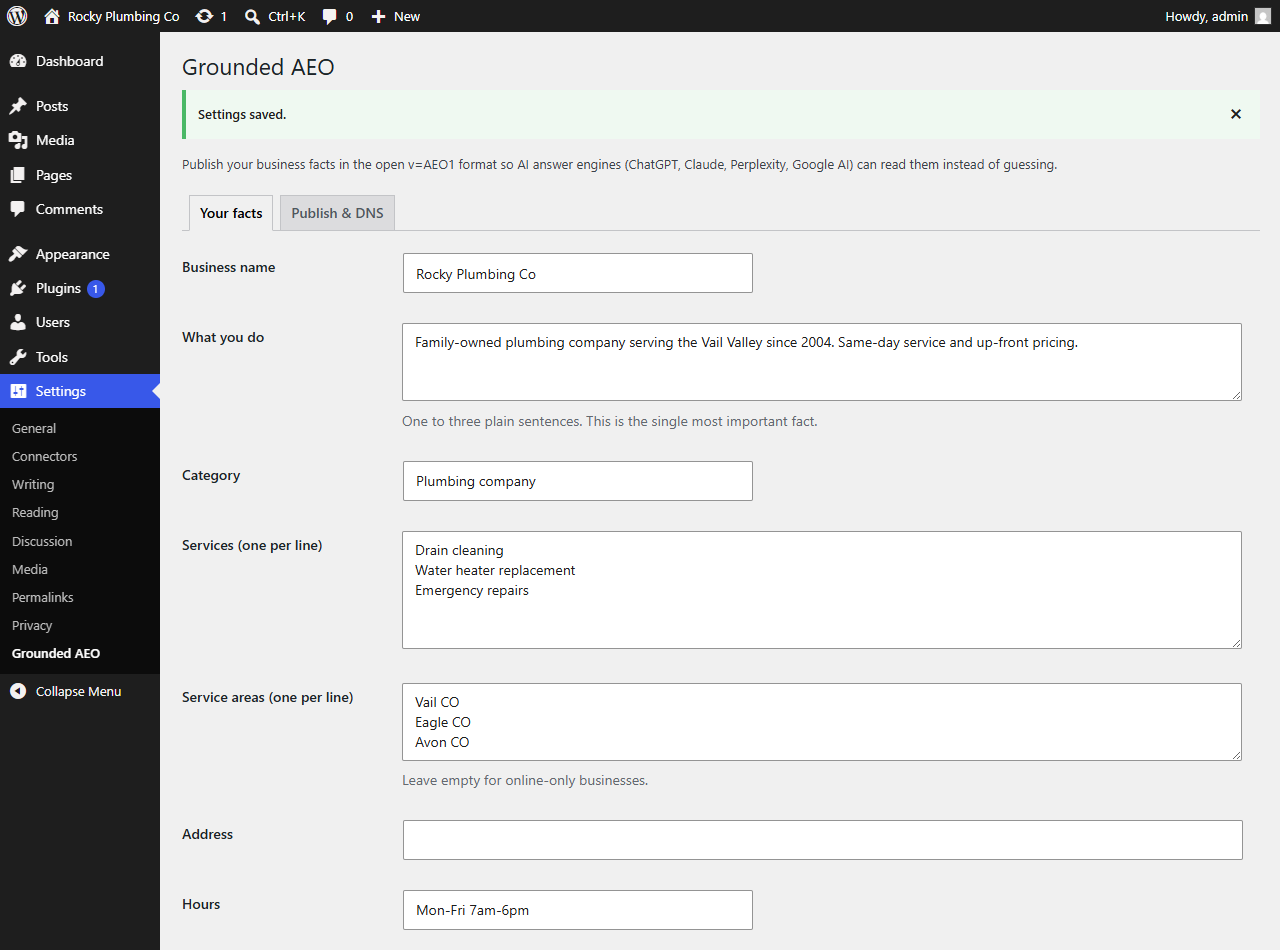Click the Appearance paintbrush icon
Viewport: 1280px width, 950px height.
click(18, 254)
